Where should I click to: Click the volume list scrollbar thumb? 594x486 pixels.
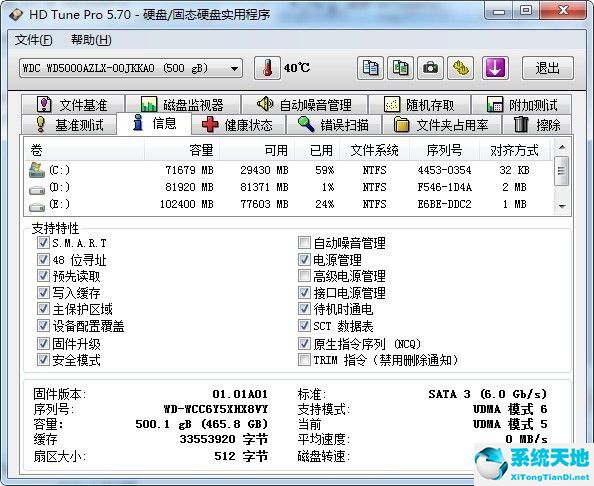pyautogui.click(x=562, y=171)
